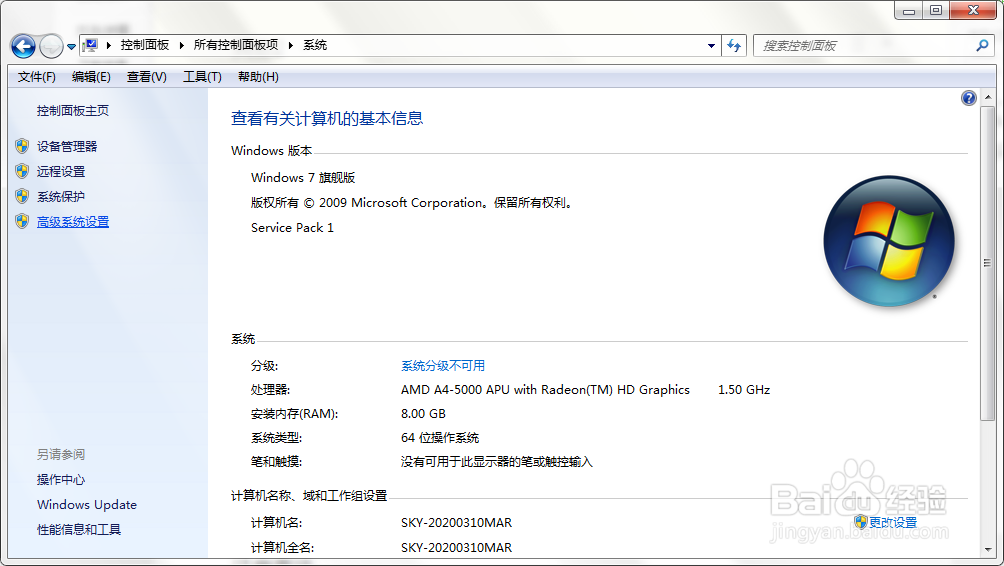The height and width of the screenshot is (566, 1004).
Task: Click the 64 位操作系统 value
Action: pyautogui.click(x=440, y=438)
